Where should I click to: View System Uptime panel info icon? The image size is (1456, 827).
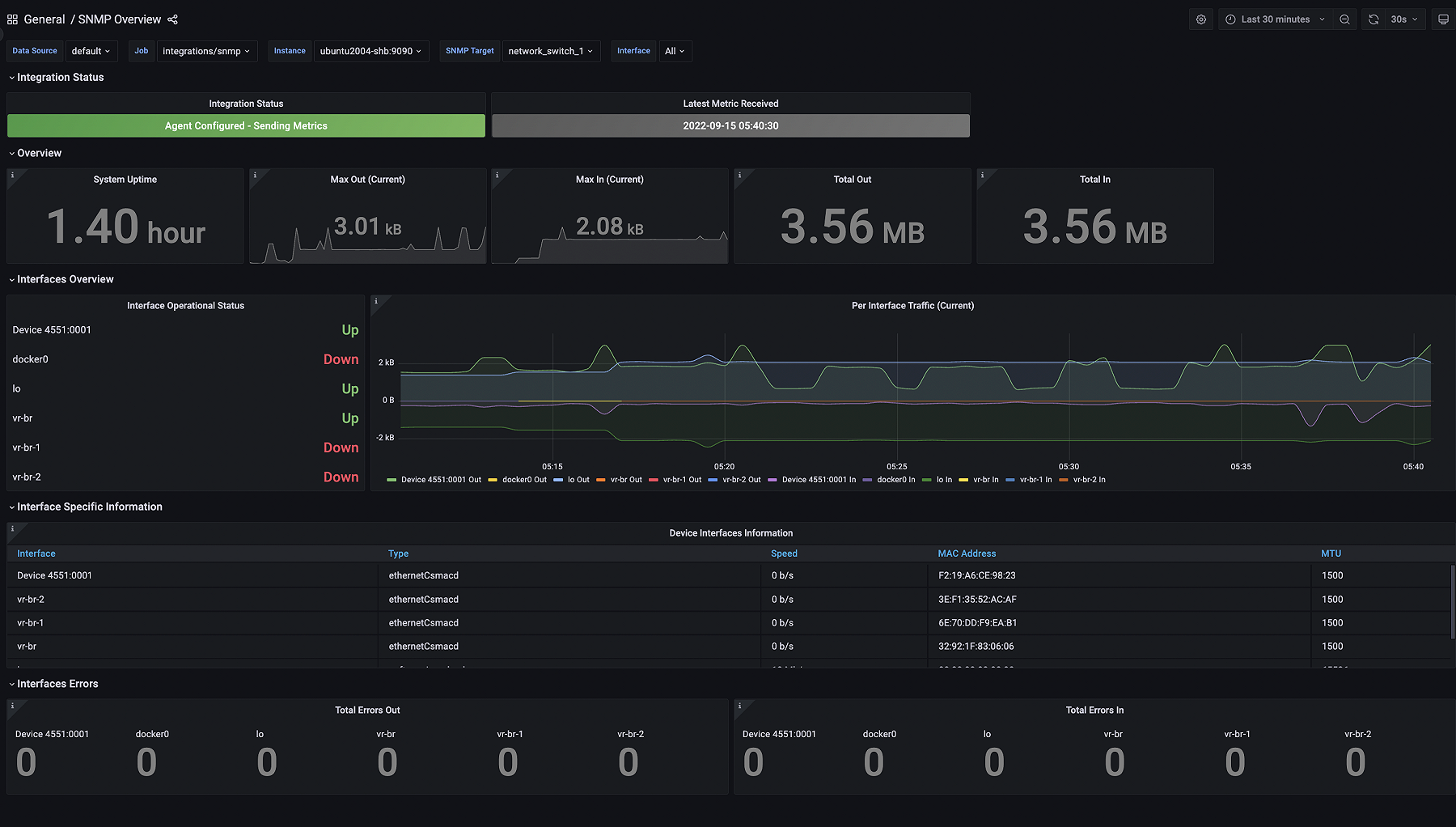(12, 174)
